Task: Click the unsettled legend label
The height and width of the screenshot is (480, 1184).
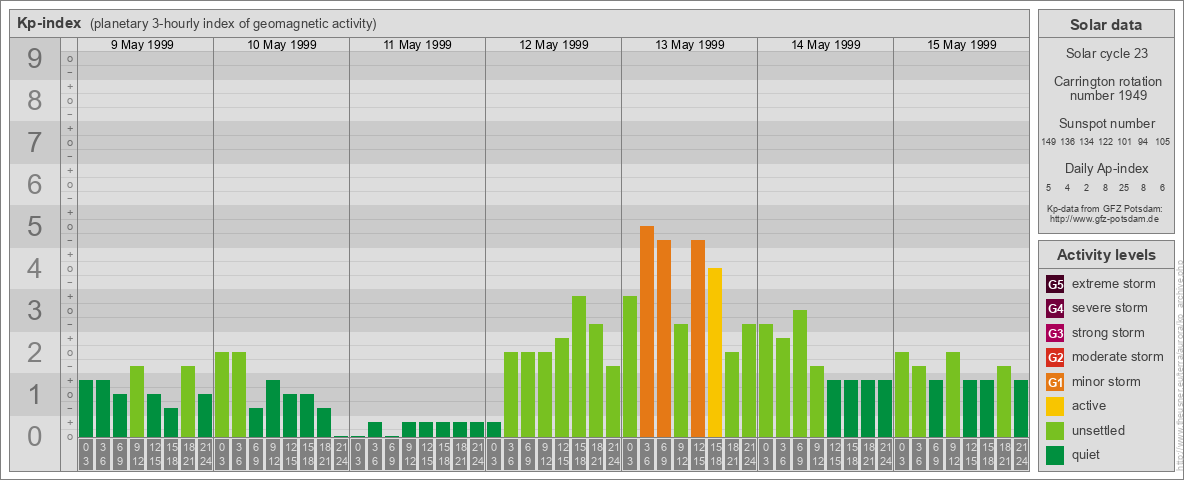Action: (1098, 430)
